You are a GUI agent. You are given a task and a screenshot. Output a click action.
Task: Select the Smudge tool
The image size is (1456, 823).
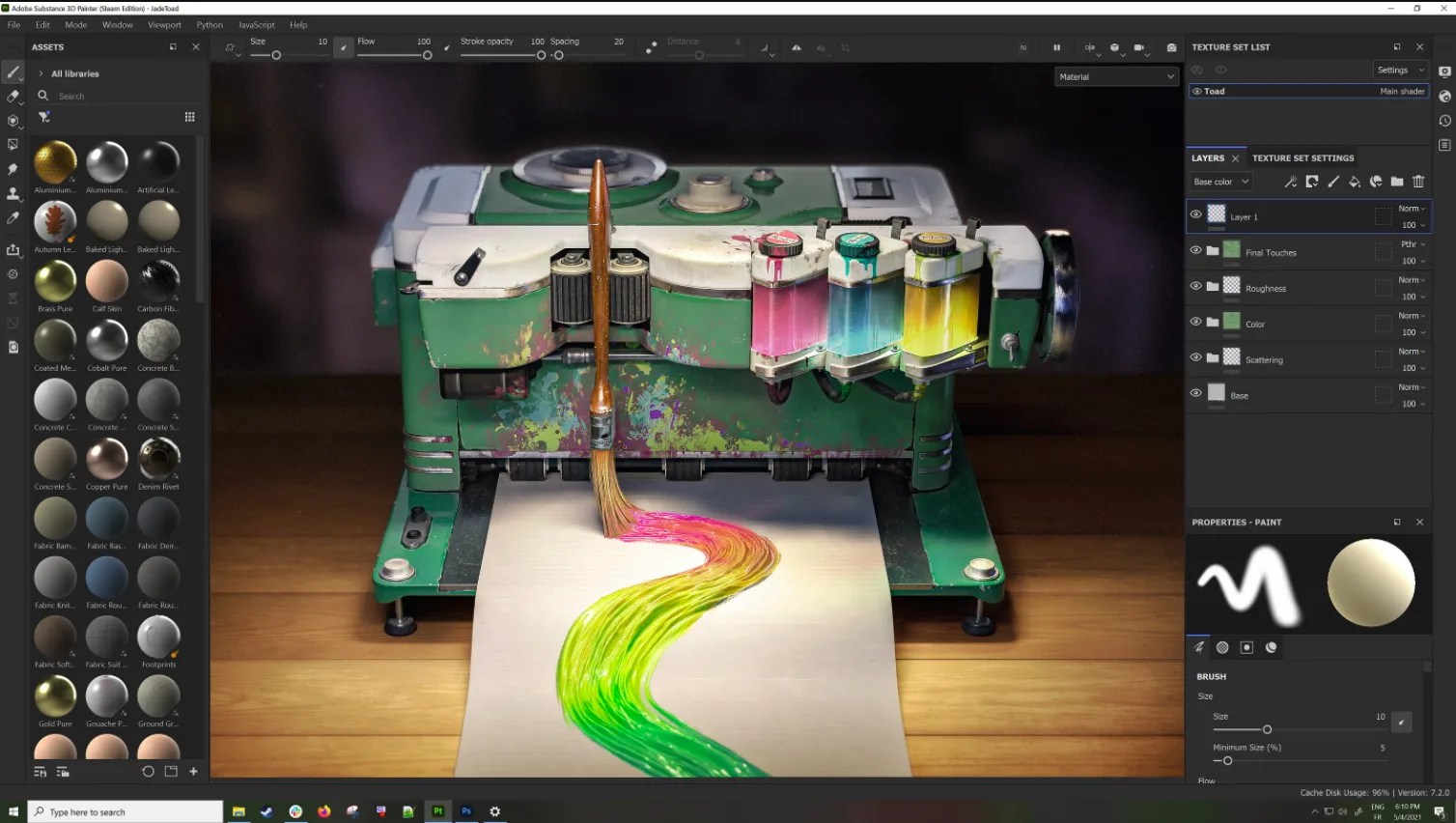[13, 169]
